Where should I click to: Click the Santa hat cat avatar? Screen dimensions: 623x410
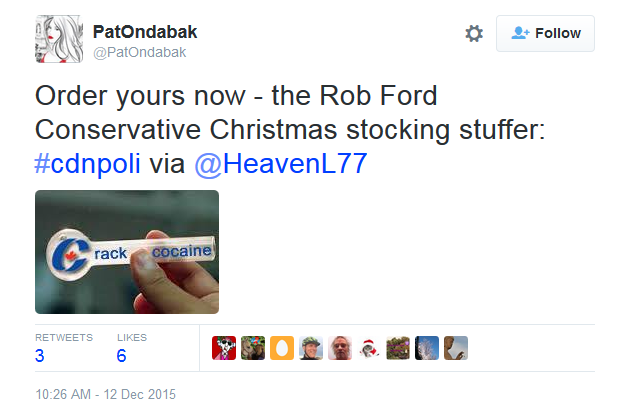click(369, 347)
